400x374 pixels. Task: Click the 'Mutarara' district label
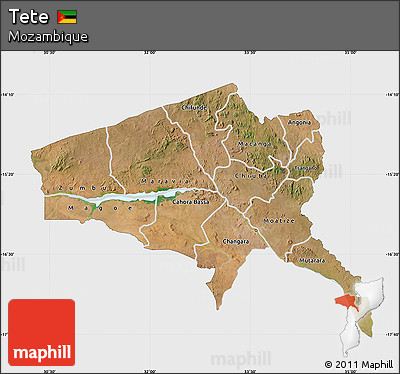(x=312, y=261)
